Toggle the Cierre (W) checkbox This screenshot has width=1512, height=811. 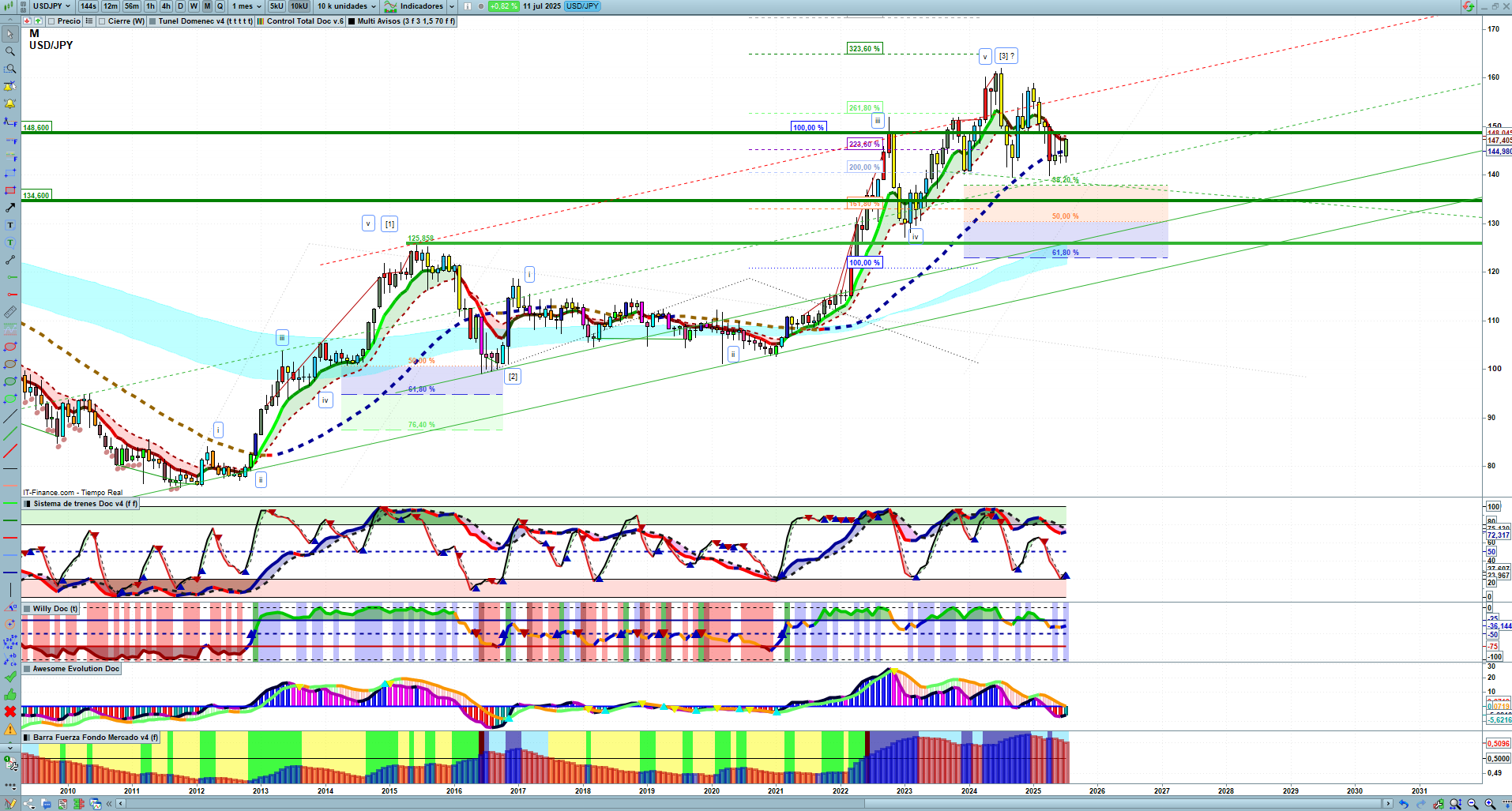coord(103,21)
